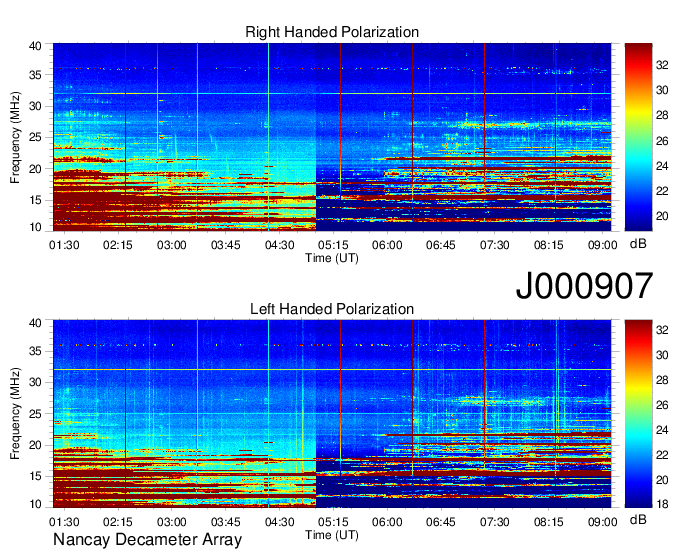Click the 06:45 time tick on top plot

(x=441, y=245)
